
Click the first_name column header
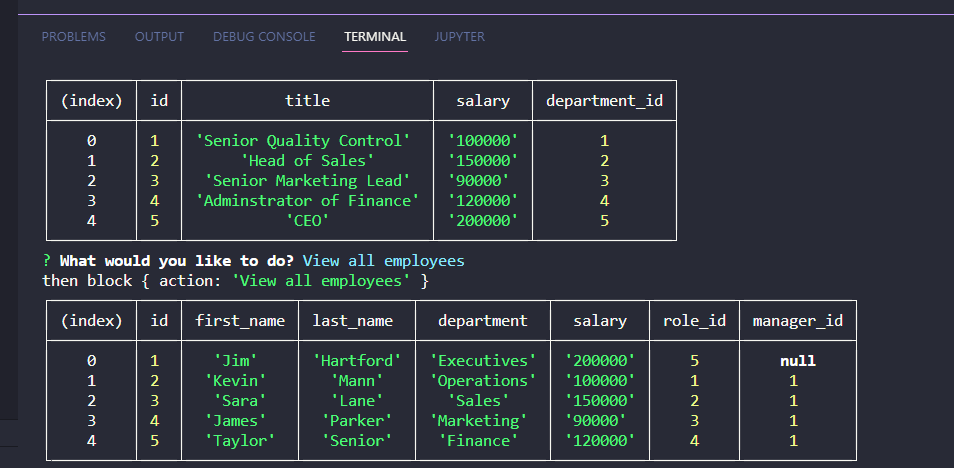[240, 321]
